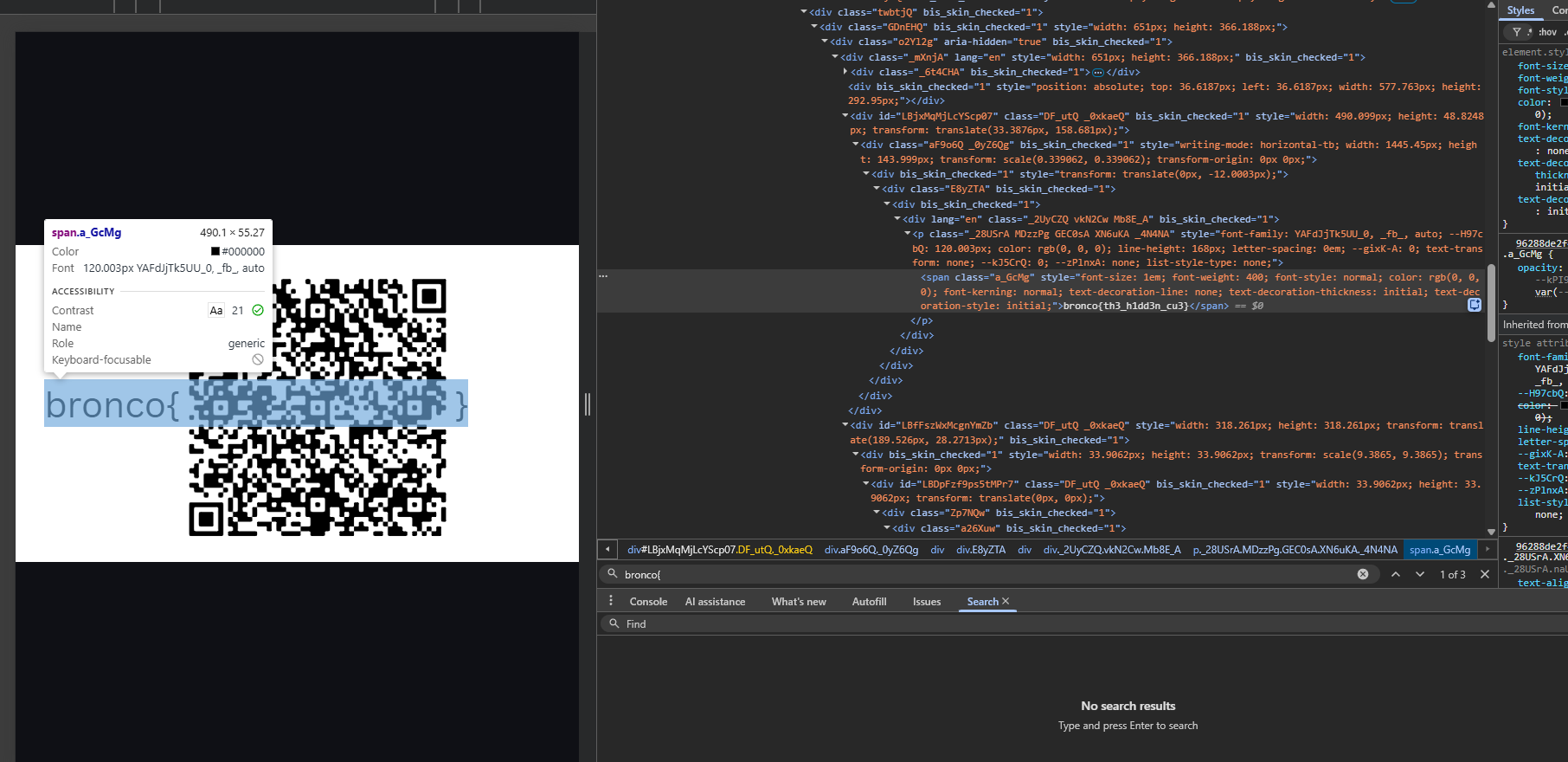The width and height of the screenshot is (1568, 762).
Task: Close the Elements search bar
Action: (1485, 574)
